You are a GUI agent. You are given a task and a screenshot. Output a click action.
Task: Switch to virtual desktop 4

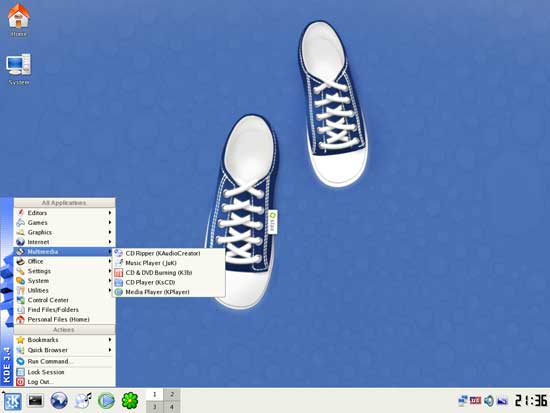[172, 407]
